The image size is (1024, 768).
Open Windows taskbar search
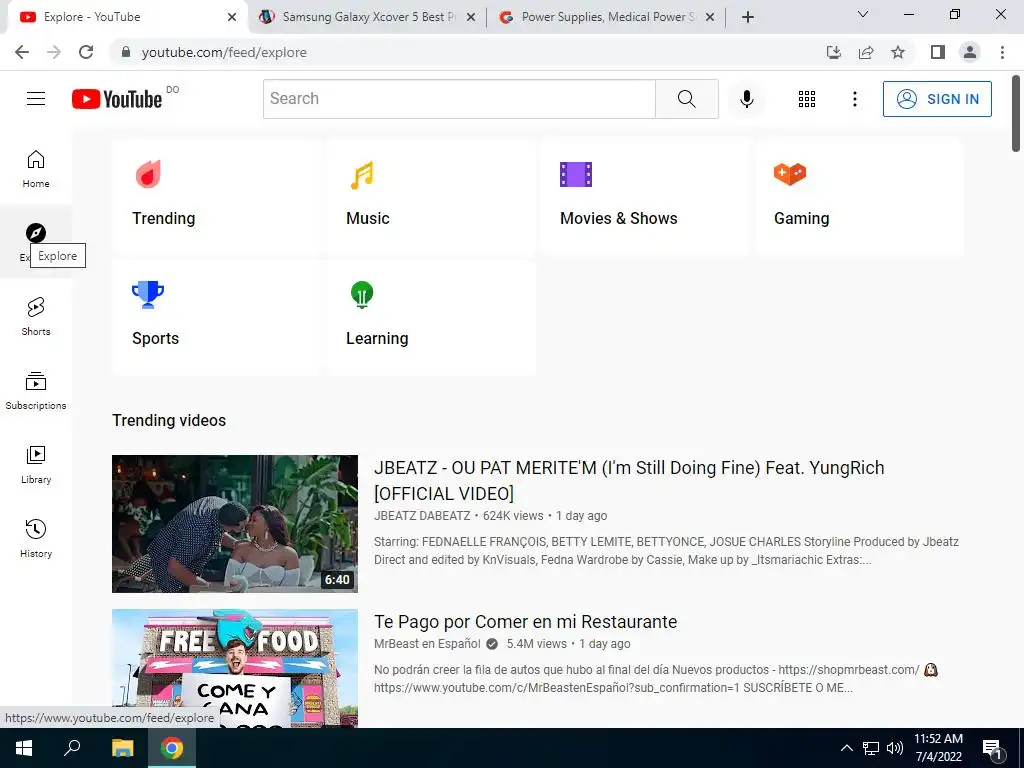coord(72,748)
